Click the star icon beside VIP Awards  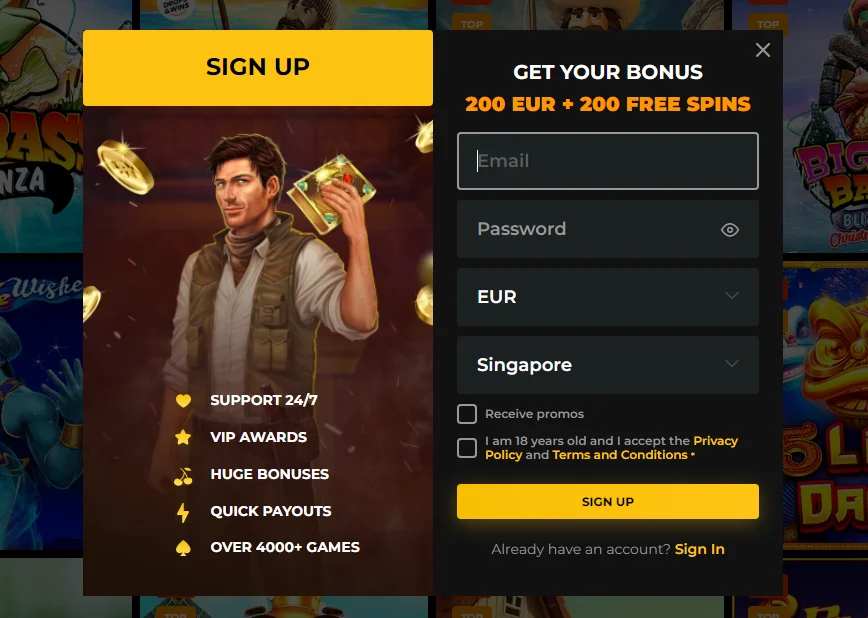click(x=183, y=437)
